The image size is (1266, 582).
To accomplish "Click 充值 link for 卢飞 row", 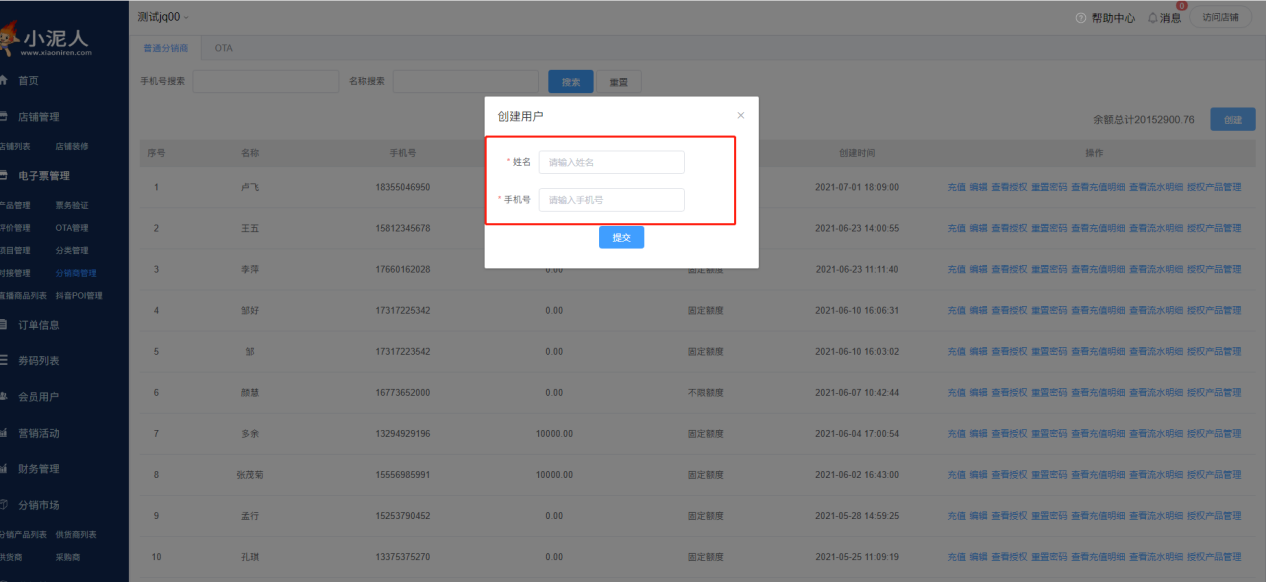I will [x=956, y=187].
